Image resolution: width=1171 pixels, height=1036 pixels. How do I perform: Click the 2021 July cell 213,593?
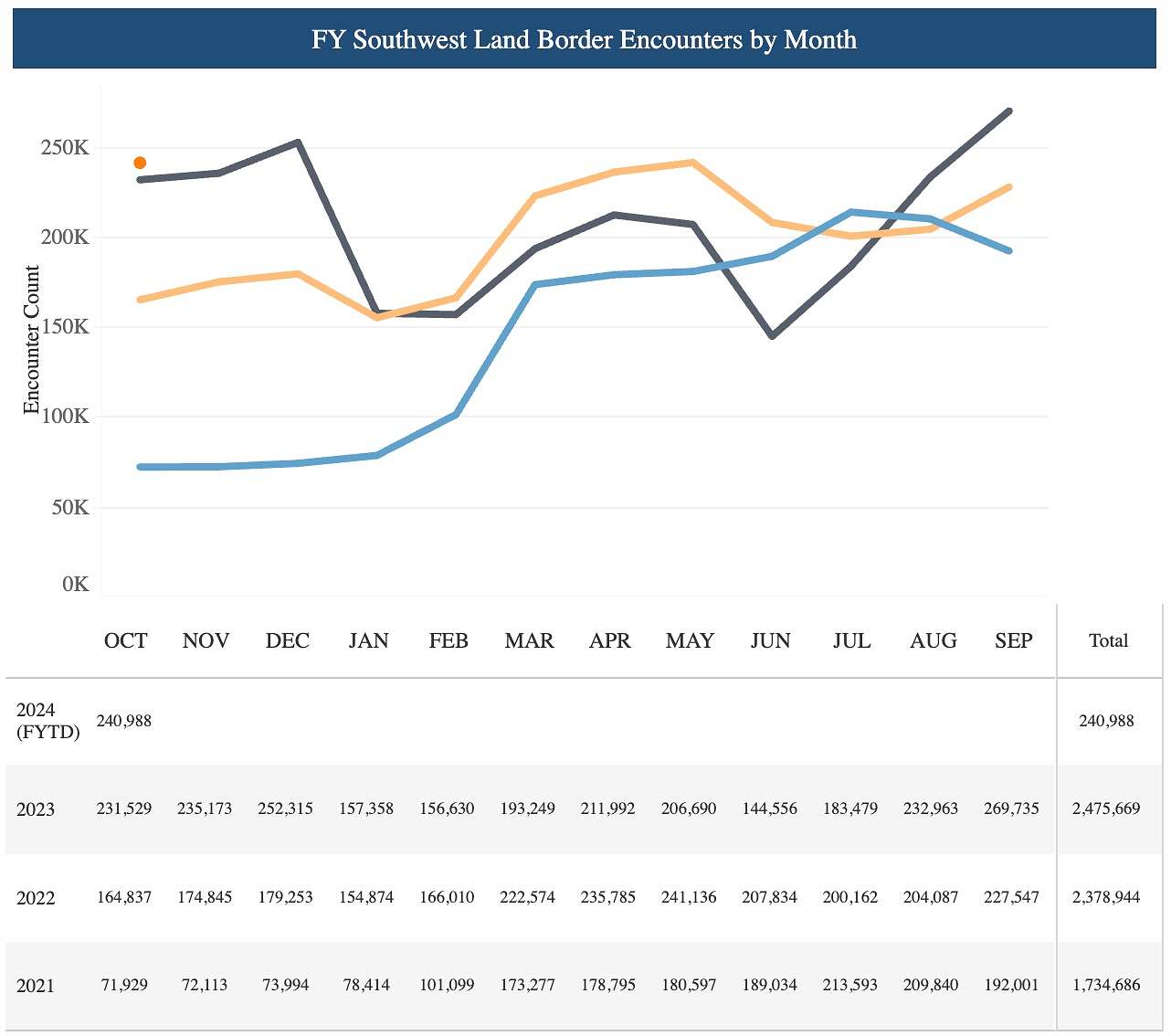point(850,985)
